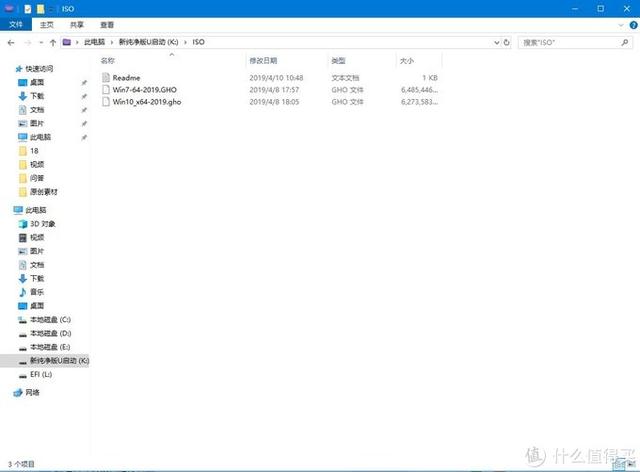Sort by 名称 column header

108,61
